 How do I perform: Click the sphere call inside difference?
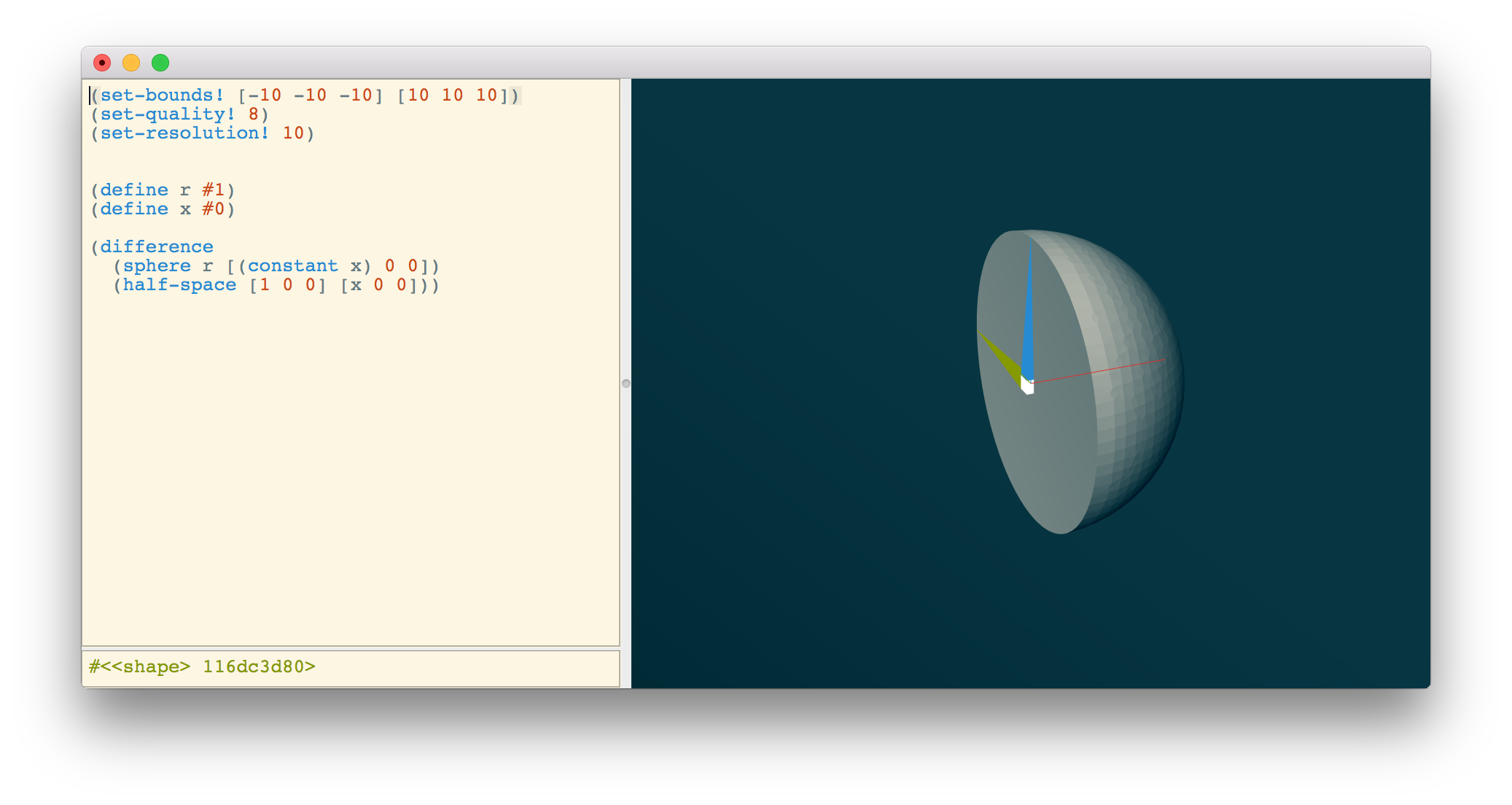[x=158, y=265]
